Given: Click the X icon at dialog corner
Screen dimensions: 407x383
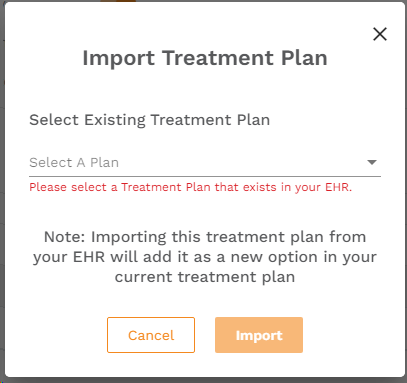Looking at the screenshot, I should [380, 34].
